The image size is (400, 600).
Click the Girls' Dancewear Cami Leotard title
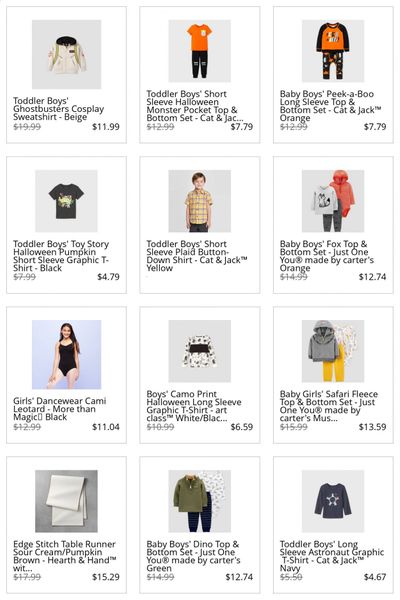coord(60,409)
